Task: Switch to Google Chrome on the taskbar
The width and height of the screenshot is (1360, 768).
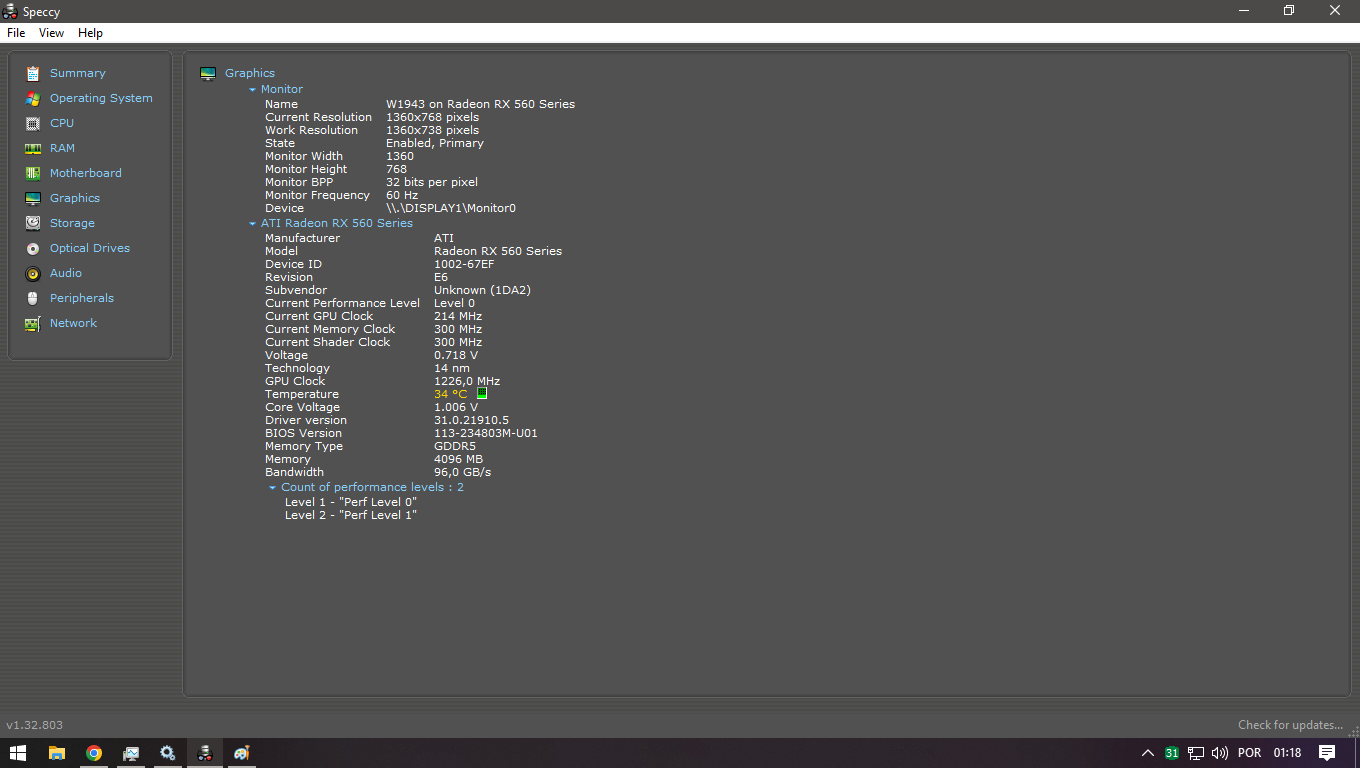Action: click(94, 753)
